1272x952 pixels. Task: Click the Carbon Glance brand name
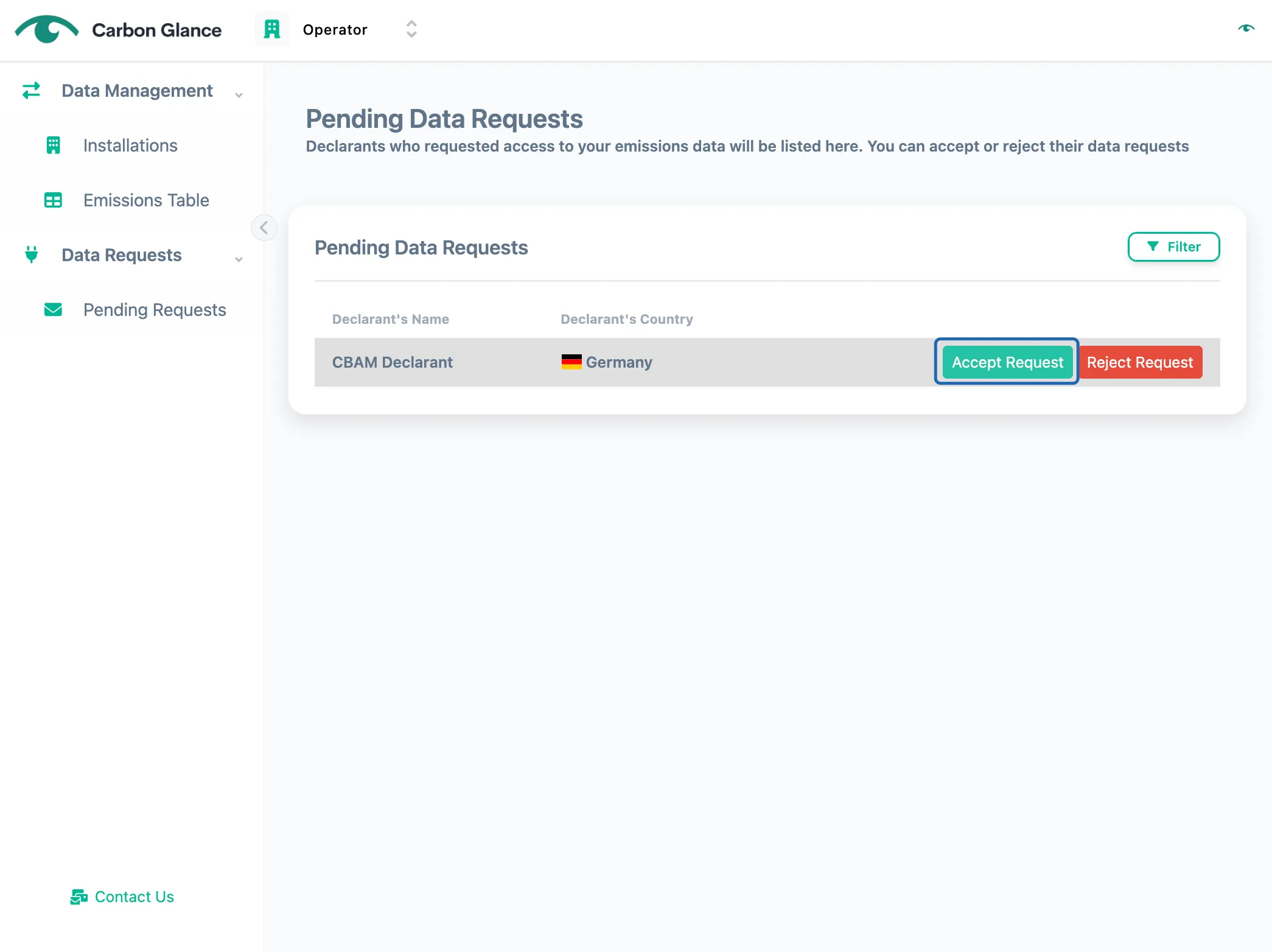click(x=156, y=30)
